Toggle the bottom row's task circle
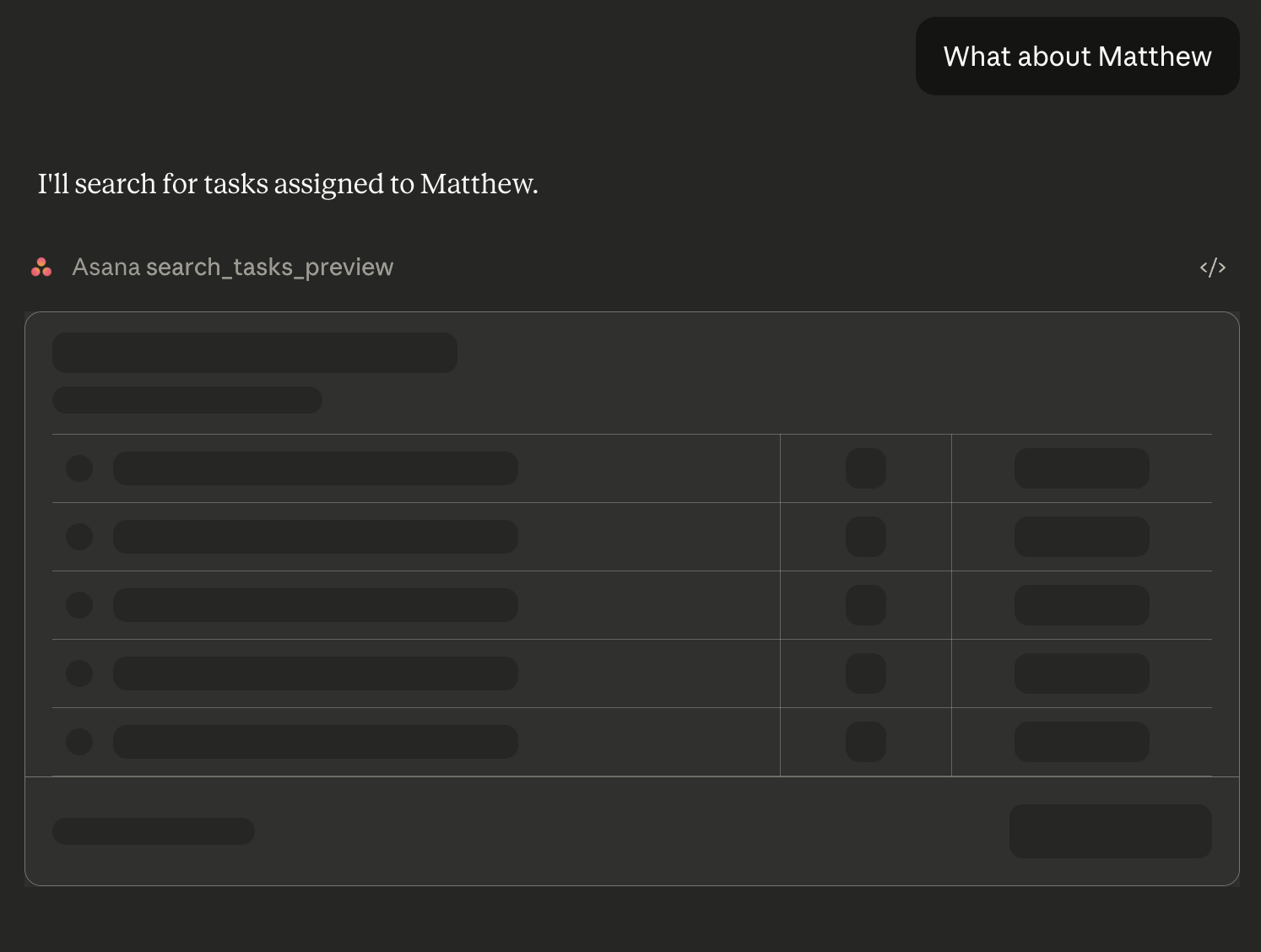Screen dimensions: 1261x952 pyautogui.click(x=79, y=741)
